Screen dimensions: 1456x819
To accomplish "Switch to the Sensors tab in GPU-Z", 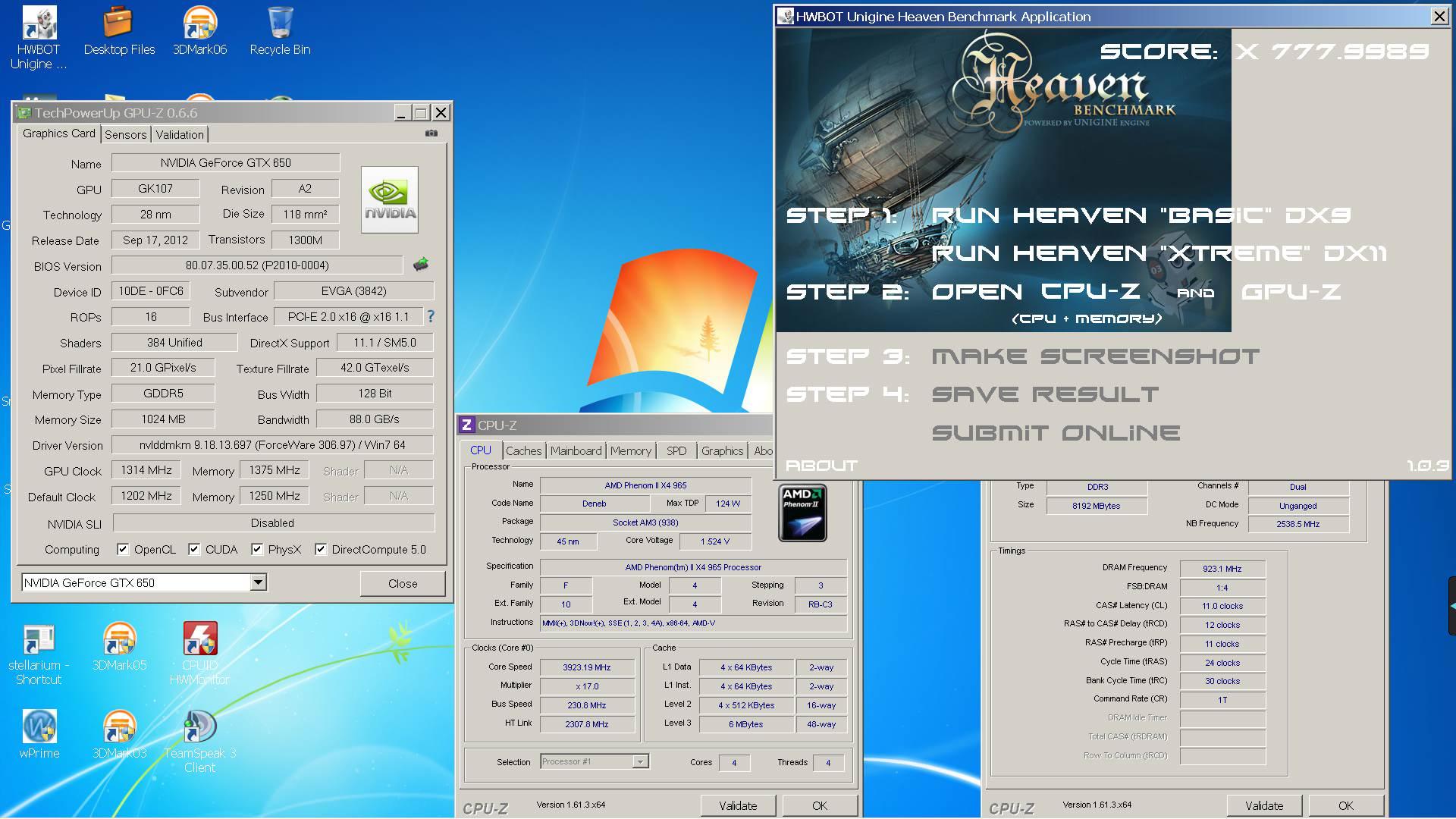I will (125, 134).
